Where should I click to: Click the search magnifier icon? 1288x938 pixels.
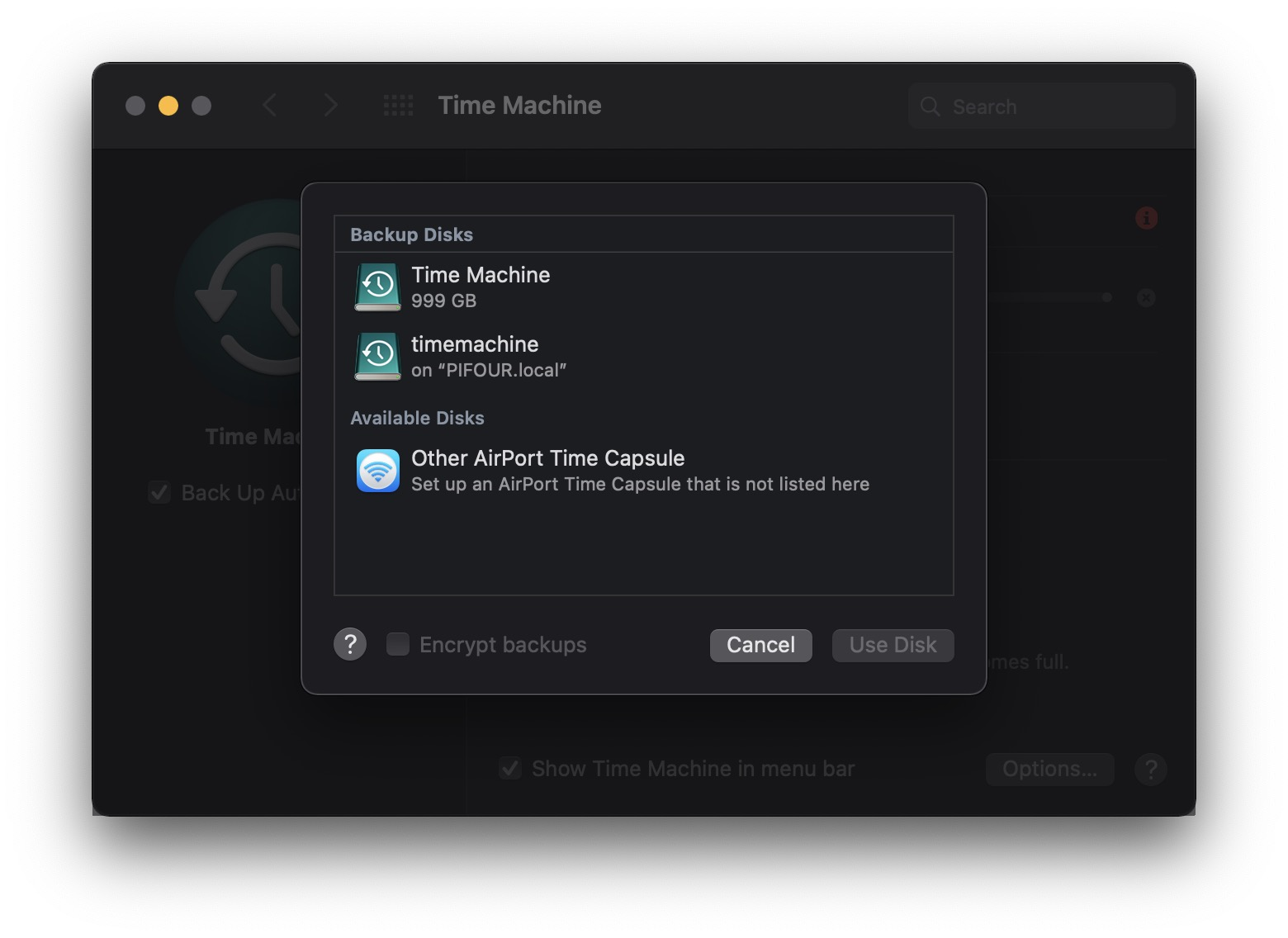click(930, 107)
